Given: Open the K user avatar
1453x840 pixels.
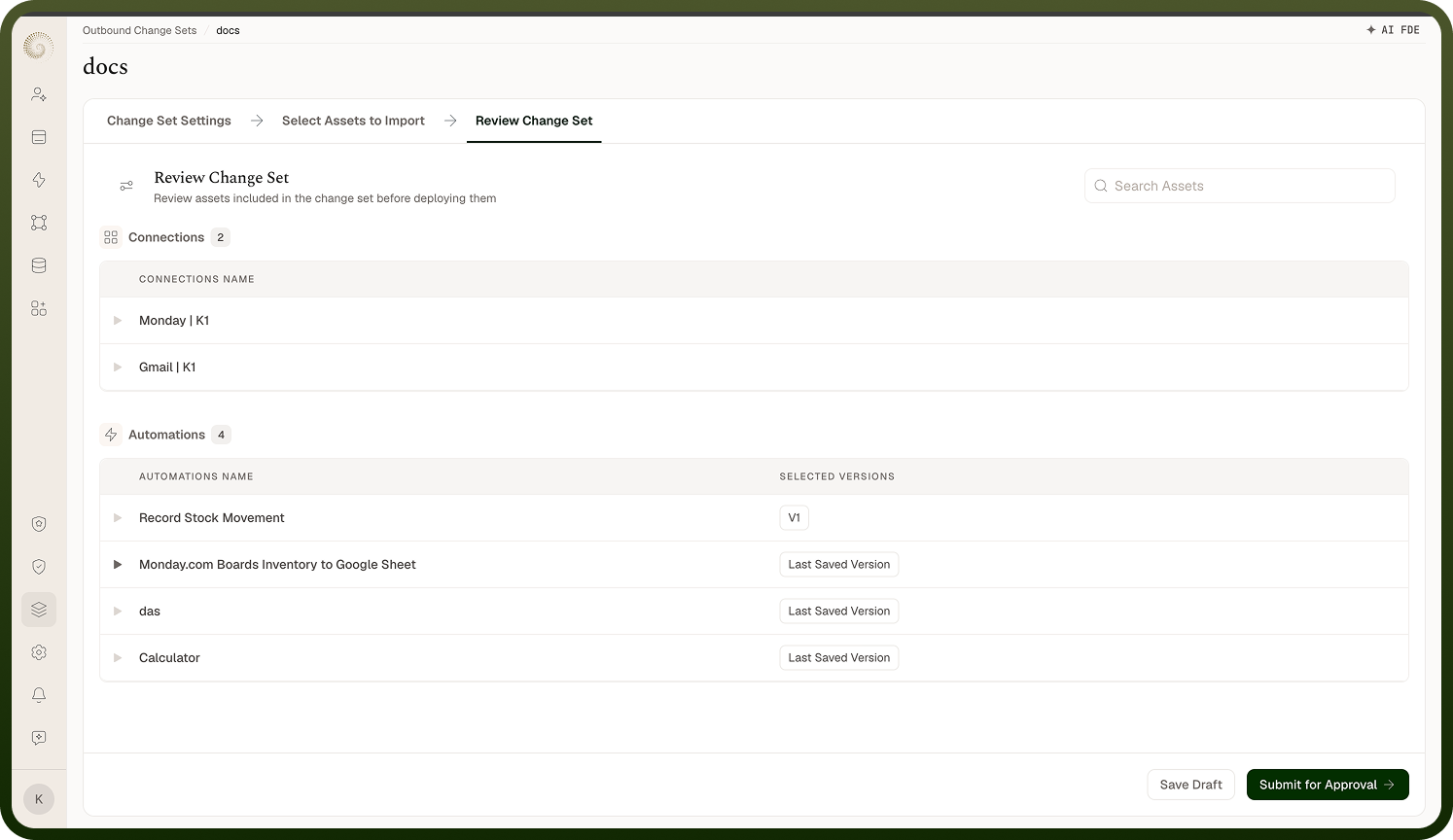Looking at the screenshot, I should [39, 799].
